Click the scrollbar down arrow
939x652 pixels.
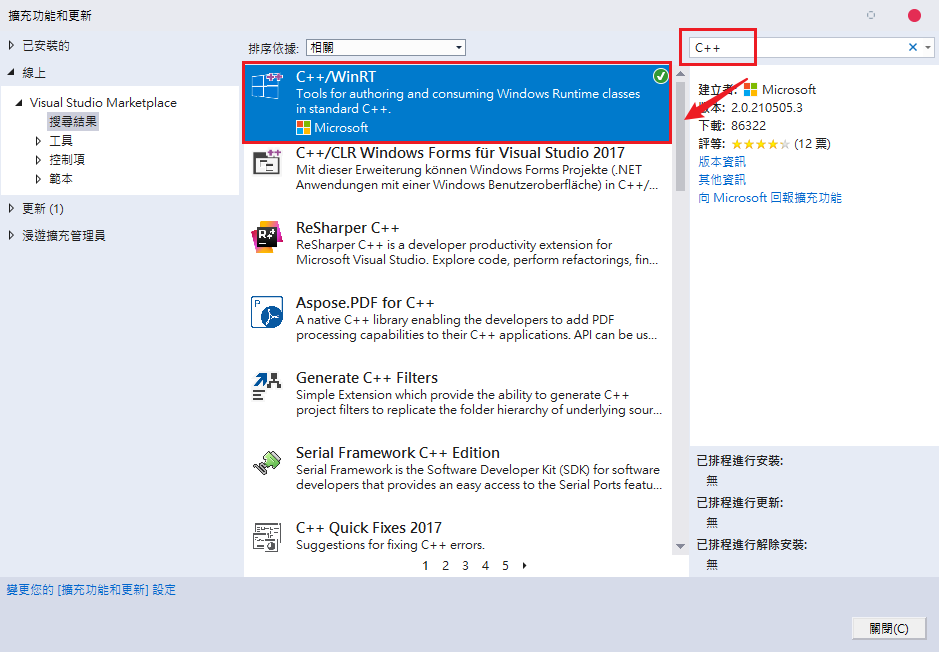click(x=680, y=546)
